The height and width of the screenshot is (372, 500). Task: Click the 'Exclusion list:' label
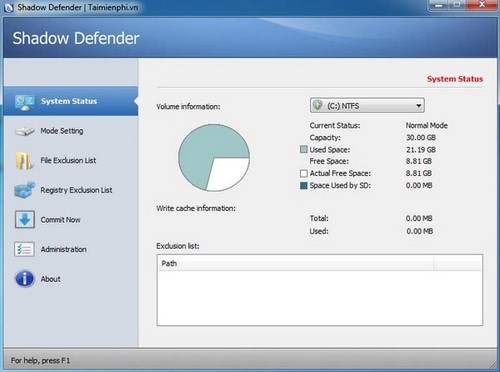(x=178, y=246)
